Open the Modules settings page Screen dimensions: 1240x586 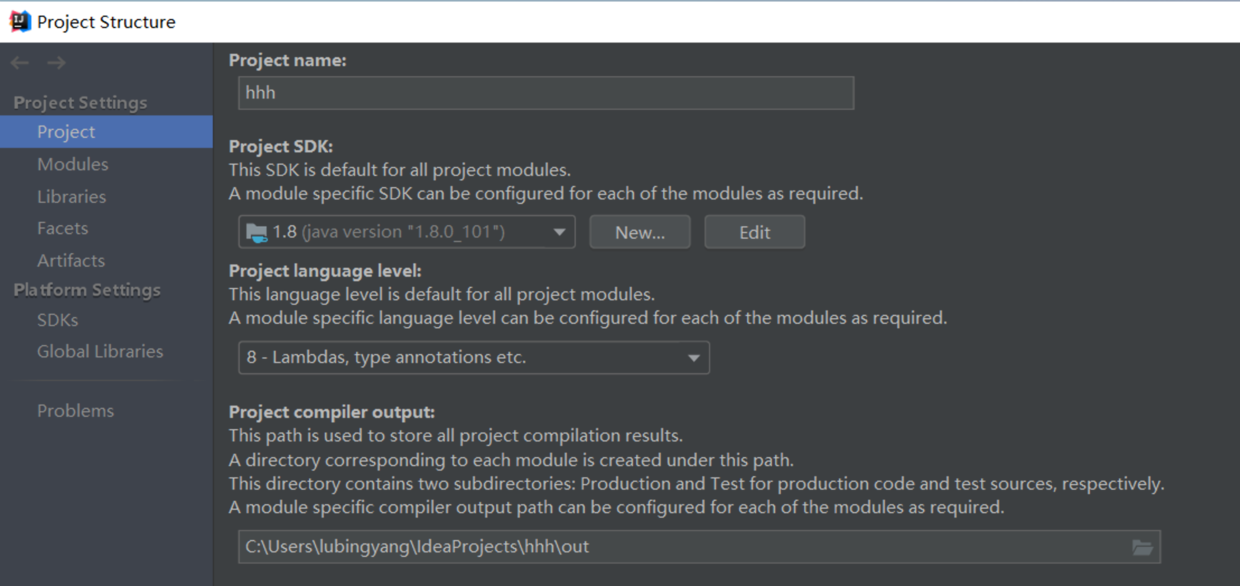tap(72, 164)
